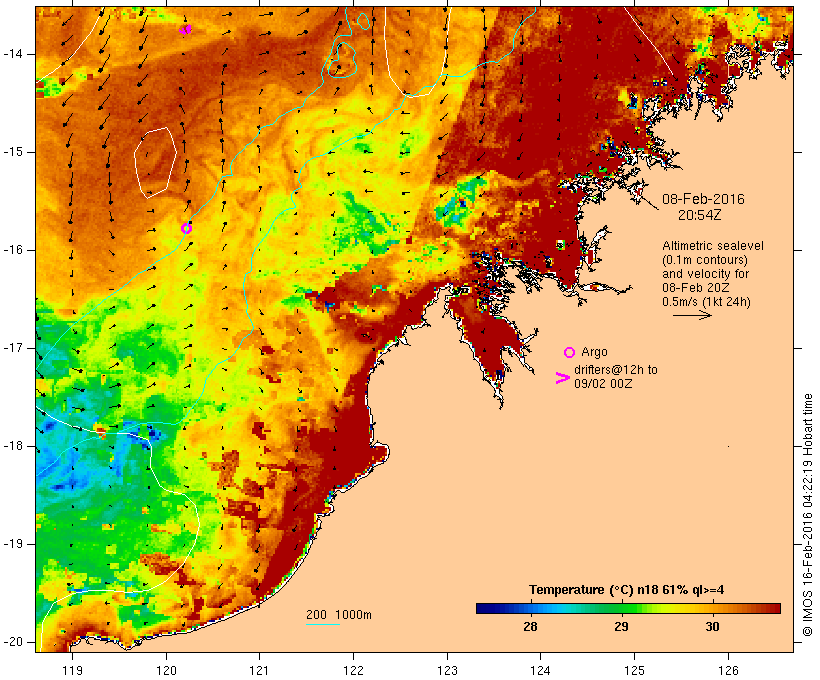The height and width of the screenshot is (680, 820).
Task: Click the longitude label 119
Action: [72, 670]
